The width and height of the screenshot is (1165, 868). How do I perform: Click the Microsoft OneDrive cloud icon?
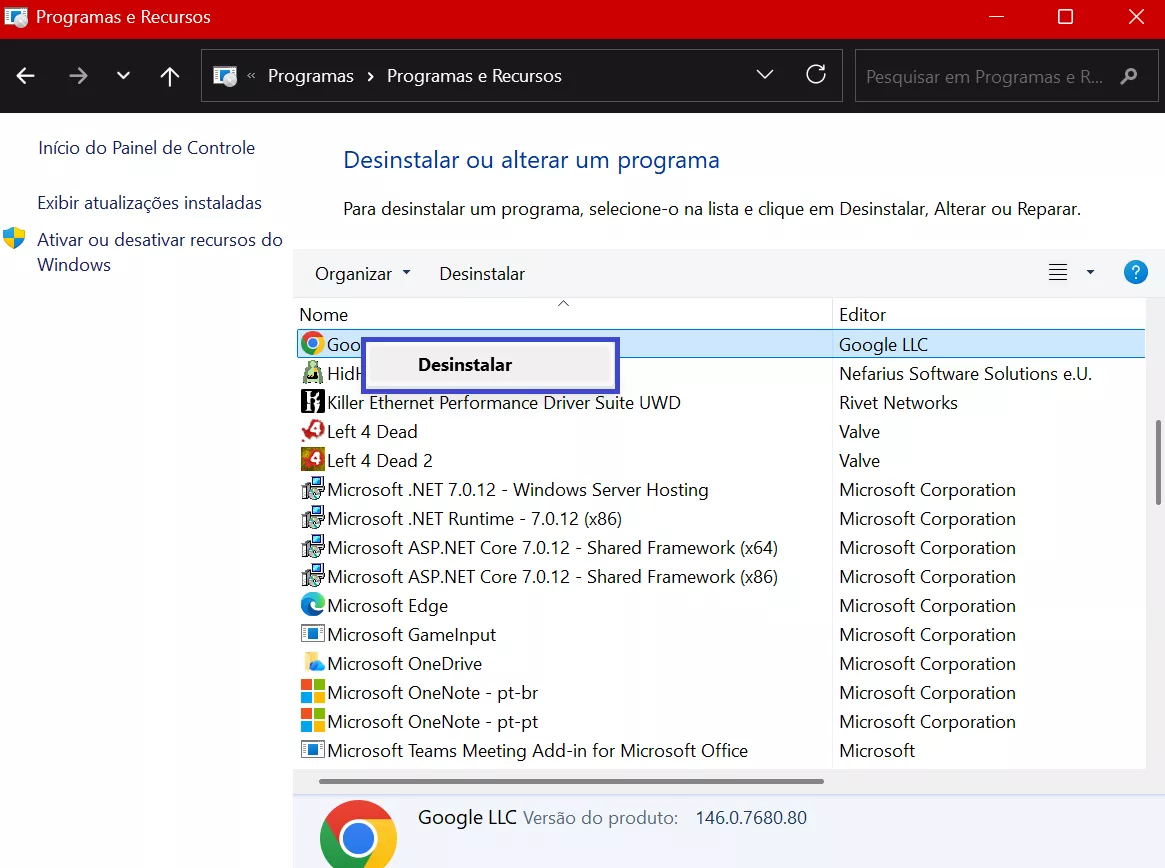coord(311,663)
